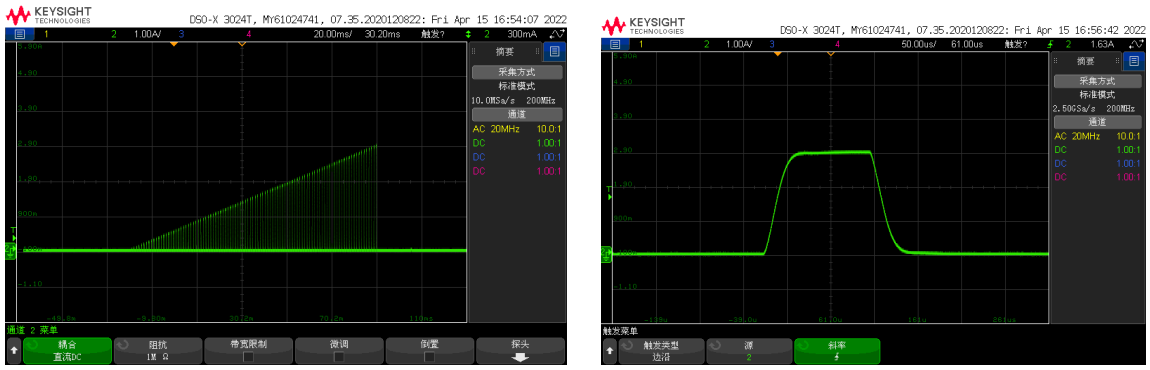Image resolution: width=1150 pixels, height=370 pixels.
Task: Open the 探头 probe submenu arrow
Action: (520, 358)
